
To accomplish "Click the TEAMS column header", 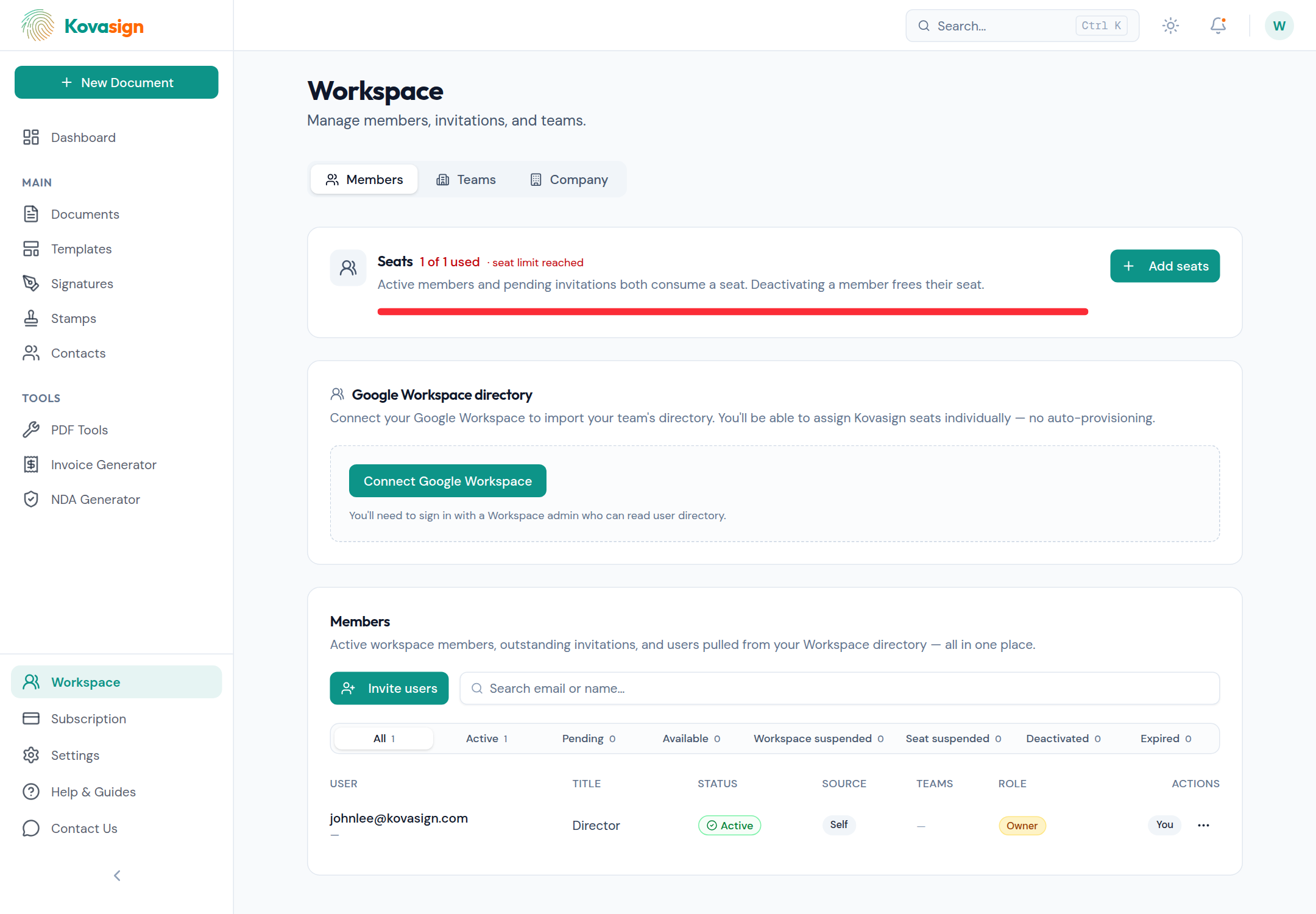I will [934, 784].
